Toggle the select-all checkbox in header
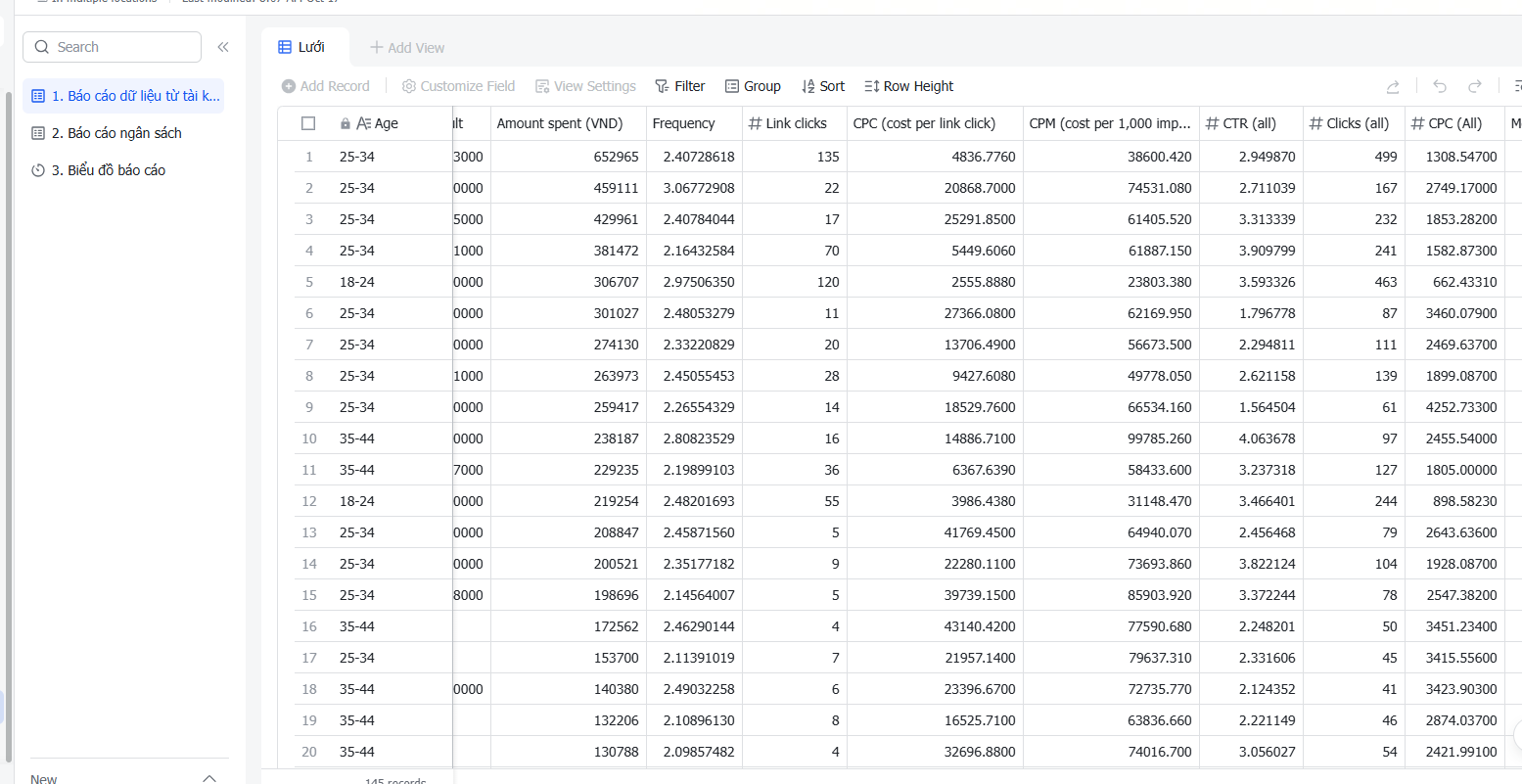The image size is (1522, 784). [x=308, y=123]
